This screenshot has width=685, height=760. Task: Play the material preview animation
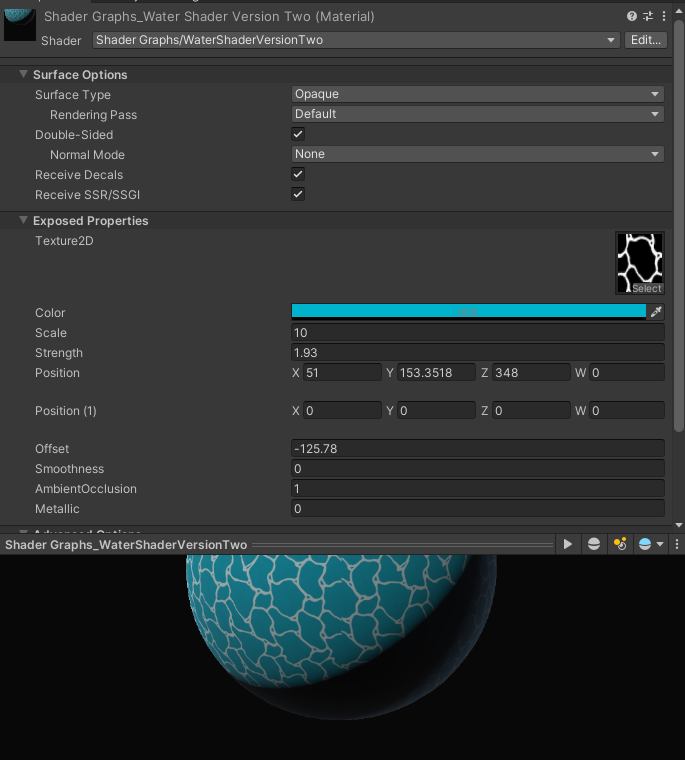(568, 544)
